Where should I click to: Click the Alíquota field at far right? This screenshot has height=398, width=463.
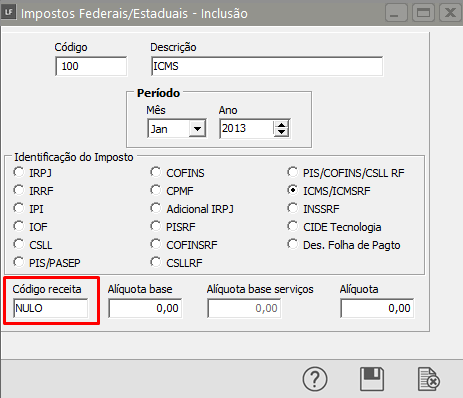pyautogui.click(x=377, y=308)
